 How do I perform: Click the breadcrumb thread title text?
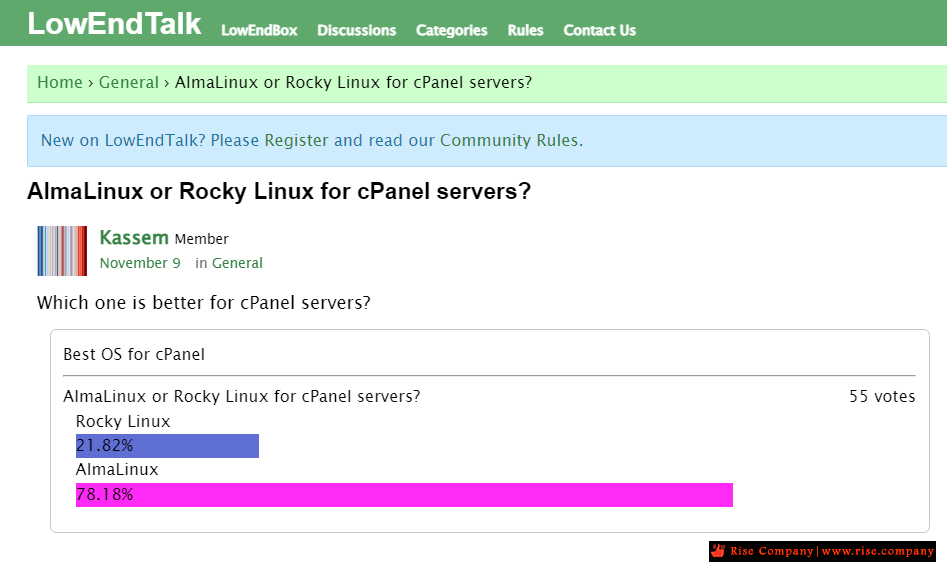coord(353,82)
